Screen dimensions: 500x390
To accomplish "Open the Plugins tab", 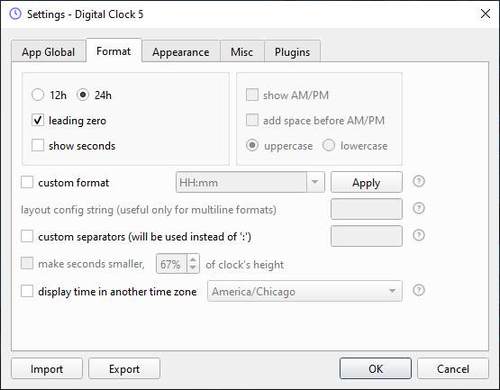I will click(292, 52).
